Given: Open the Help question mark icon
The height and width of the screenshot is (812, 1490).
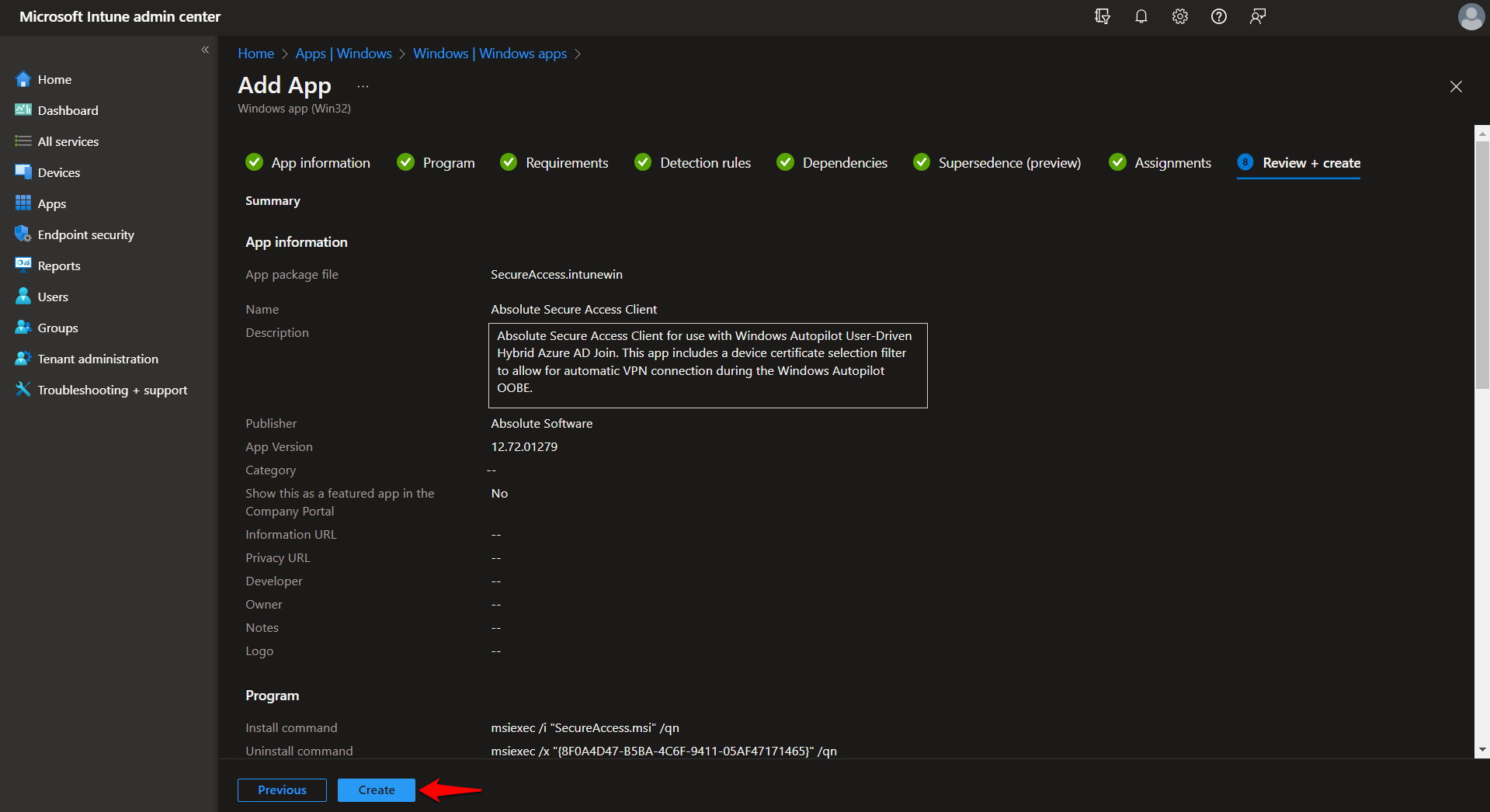Looking at the screenshot, I should point(1218,16).
